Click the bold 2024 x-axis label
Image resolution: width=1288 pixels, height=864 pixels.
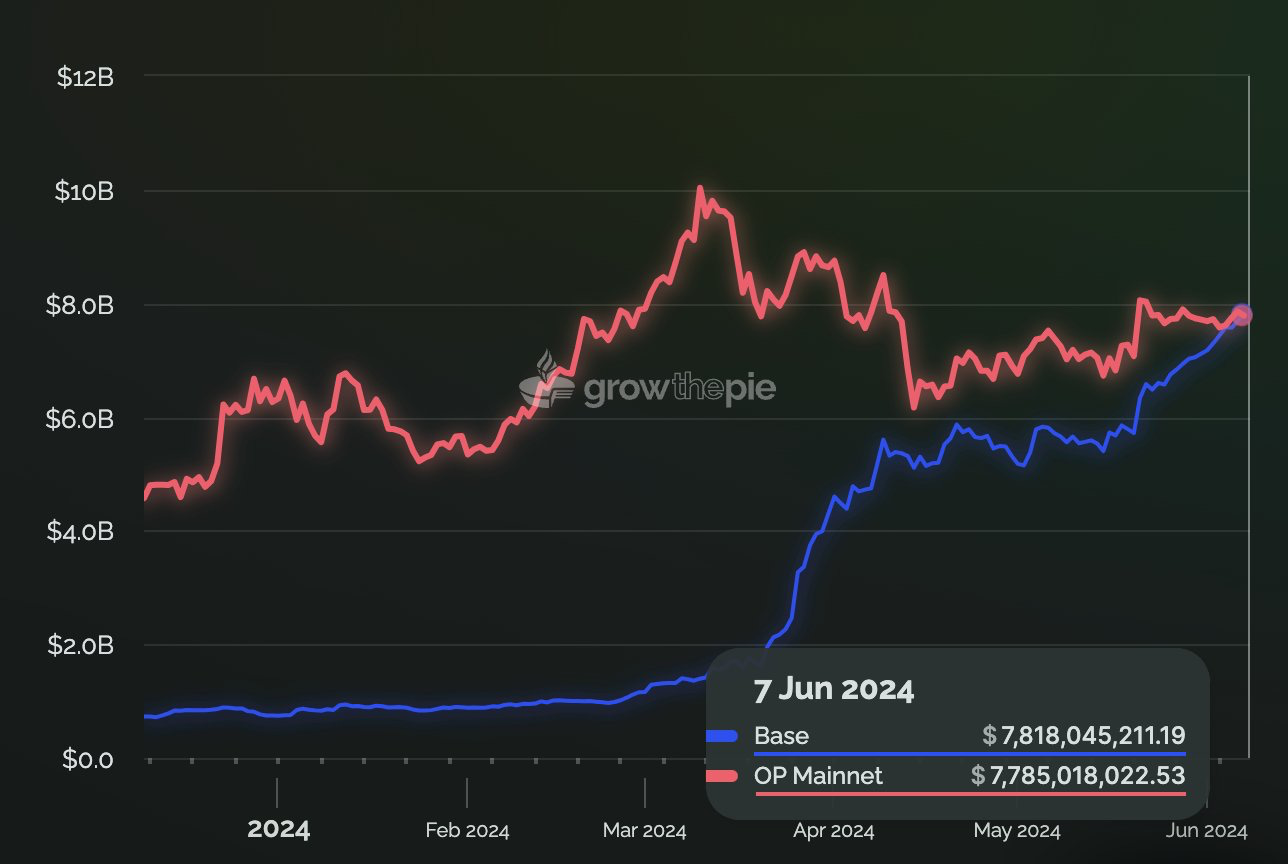pos(278,830)
